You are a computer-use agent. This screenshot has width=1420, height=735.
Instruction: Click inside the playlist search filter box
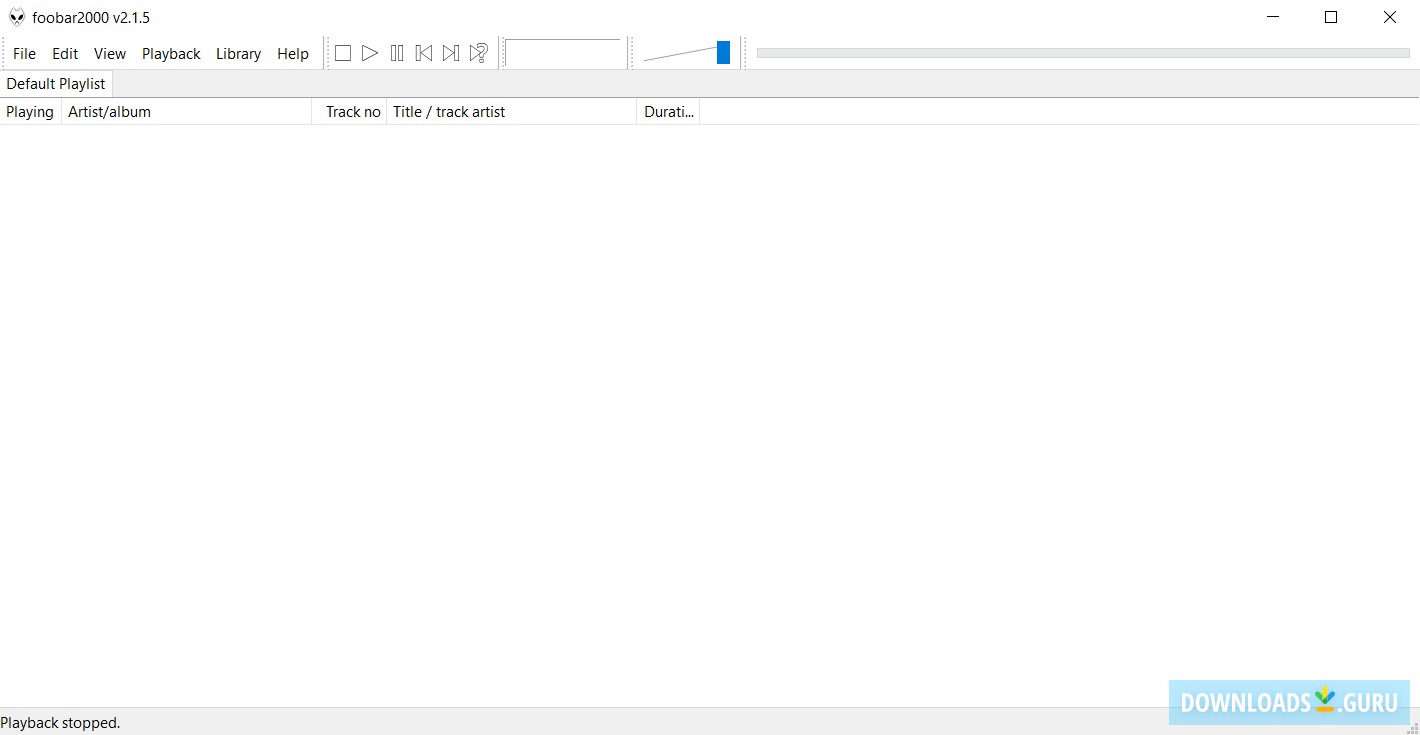pos(564,53)
